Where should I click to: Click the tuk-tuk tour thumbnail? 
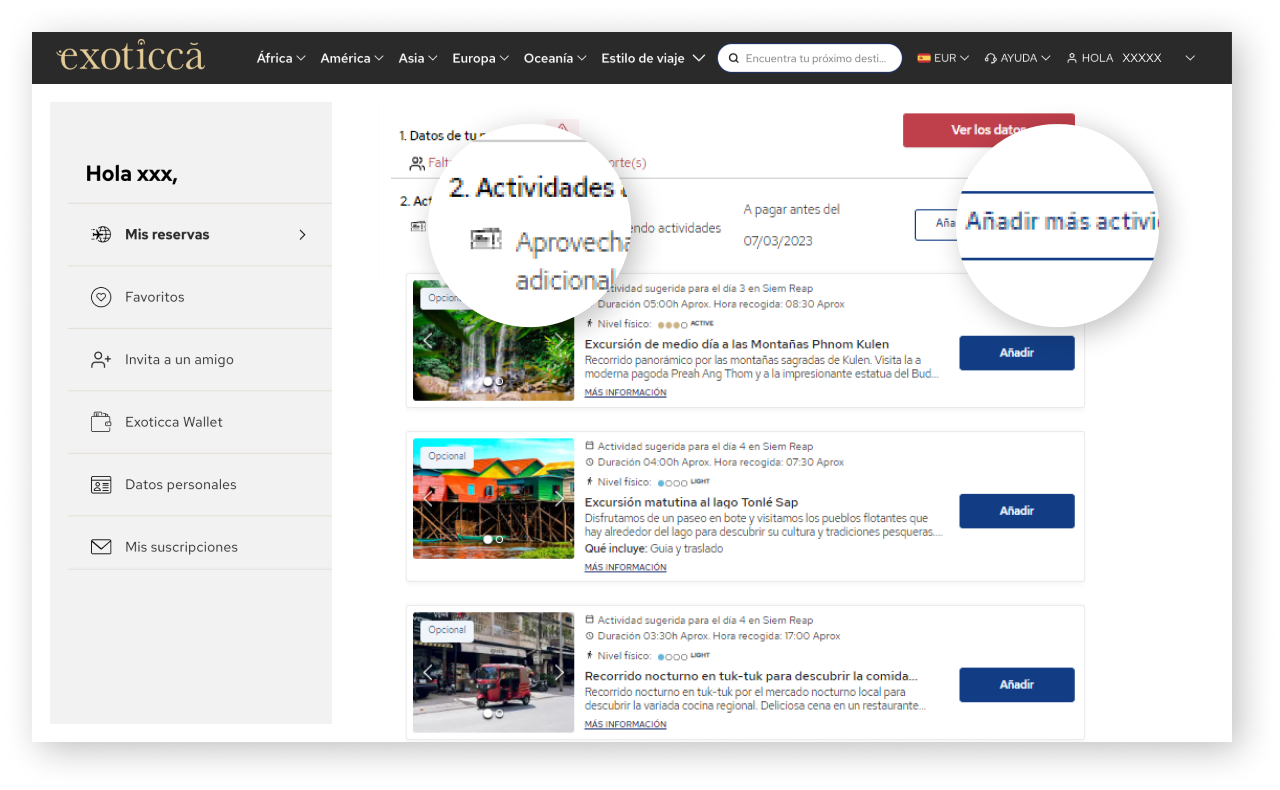pyautogui.click(x=493, y=672)
